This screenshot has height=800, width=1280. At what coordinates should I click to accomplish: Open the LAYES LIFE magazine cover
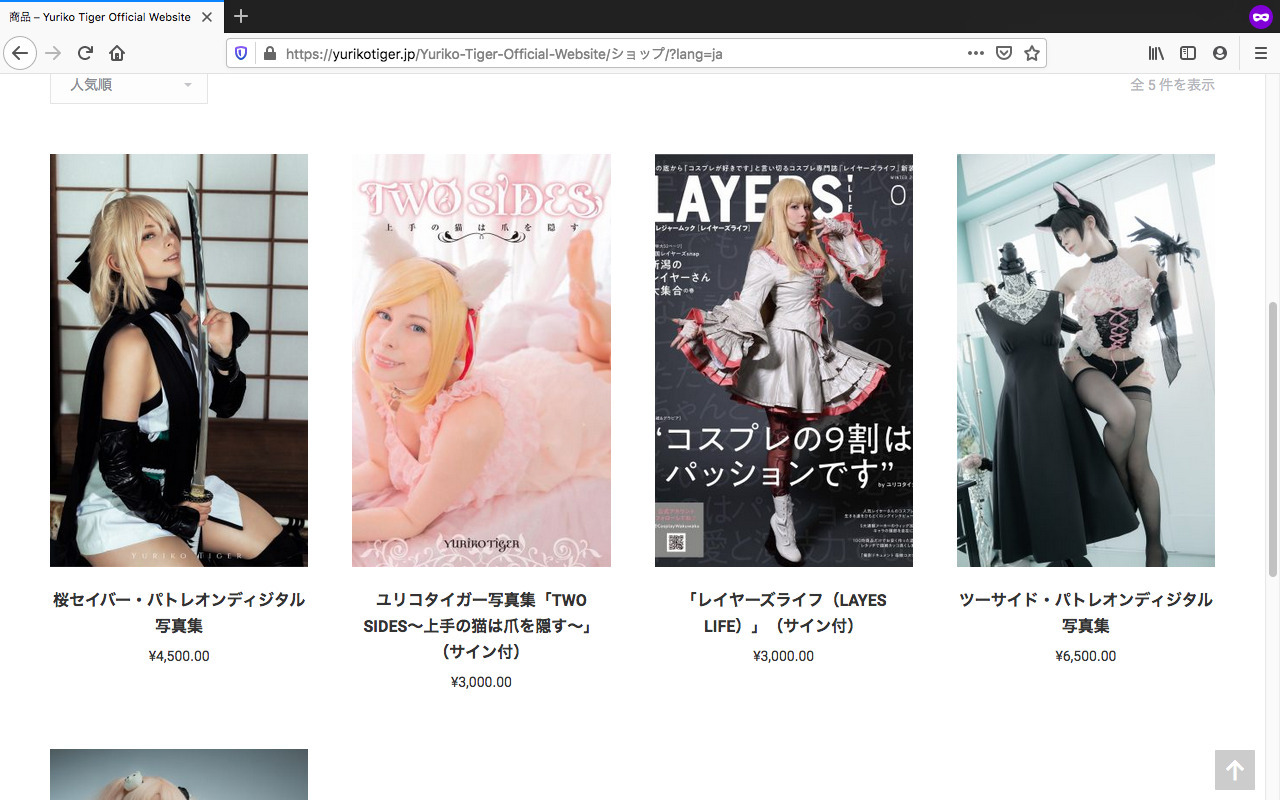coord(784,360)
